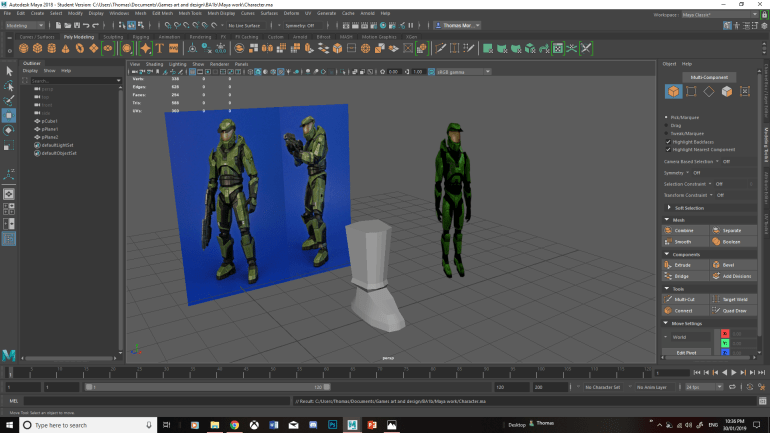
Task: Select the Select tool arrow in toolbox
Action: pyautogui.click(x=9, y=71)
